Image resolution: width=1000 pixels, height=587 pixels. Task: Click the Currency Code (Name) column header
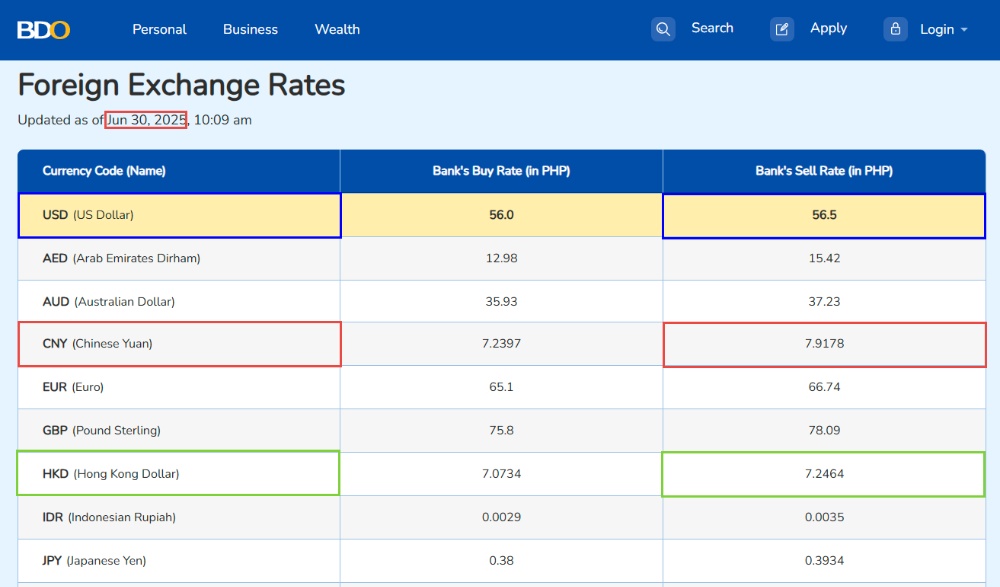pos(104,171)
